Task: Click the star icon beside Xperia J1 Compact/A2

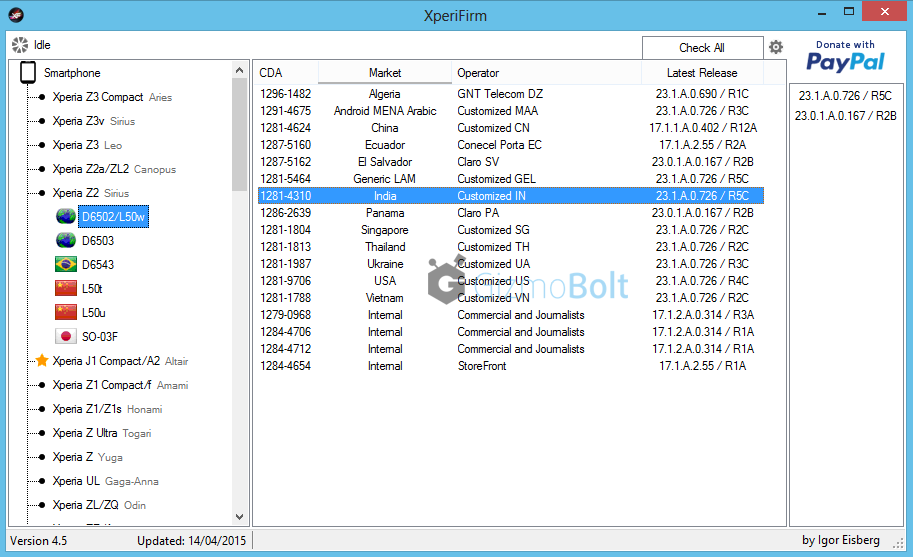Action: [42, 360]
